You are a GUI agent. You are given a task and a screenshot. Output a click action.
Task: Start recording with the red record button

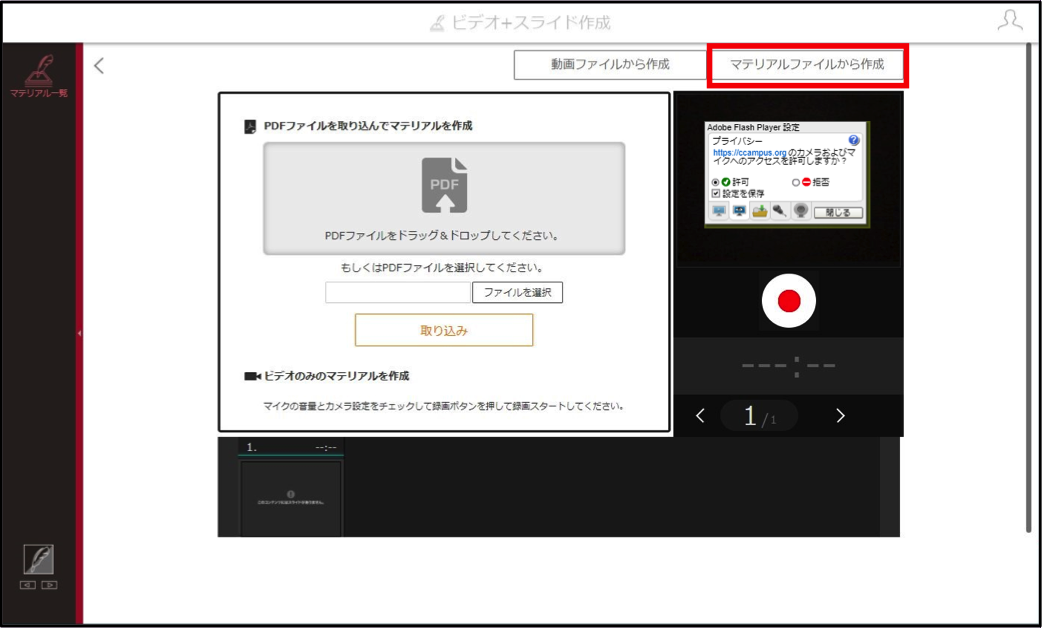click(789, 300)
